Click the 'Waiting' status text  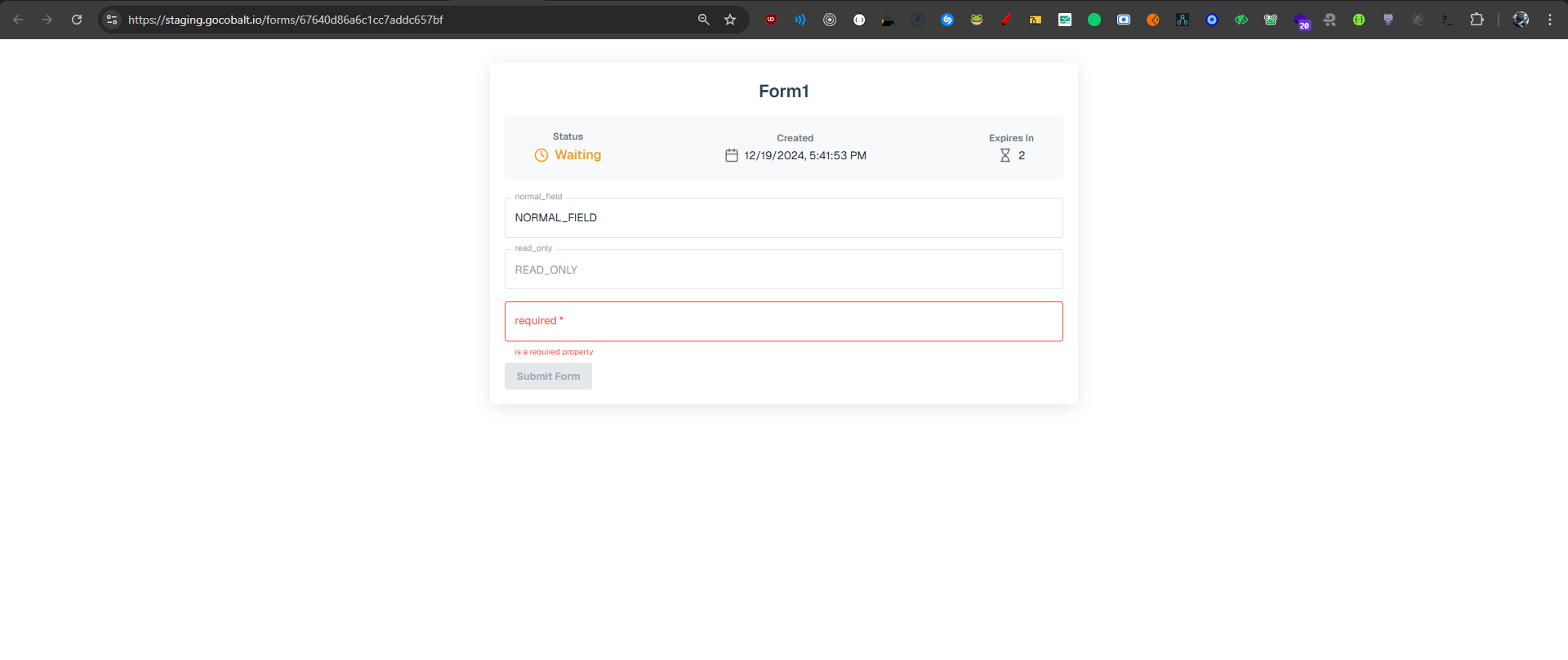tap(578, 155)
